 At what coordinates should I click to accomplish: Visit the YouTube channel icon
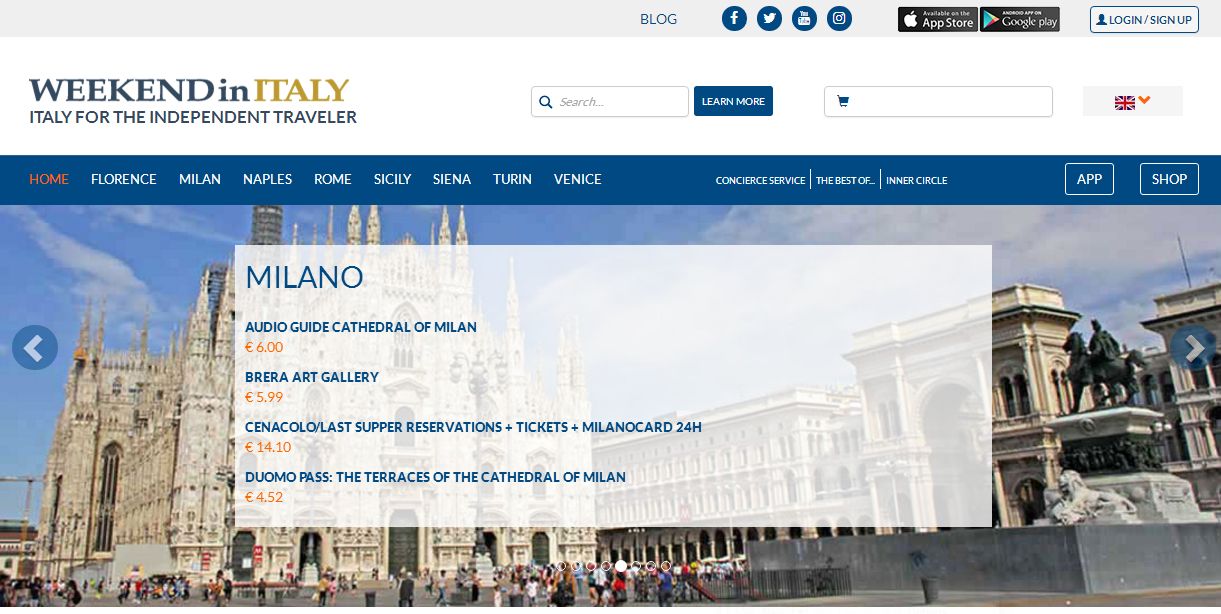(x=804, y=18)
